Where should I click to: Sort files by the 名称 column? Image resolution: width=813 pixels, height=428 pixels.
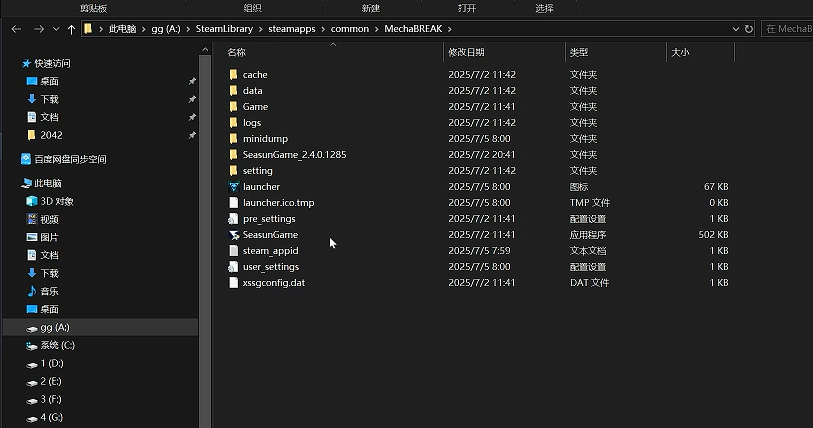pyautogui.click(x=237, y=52)
